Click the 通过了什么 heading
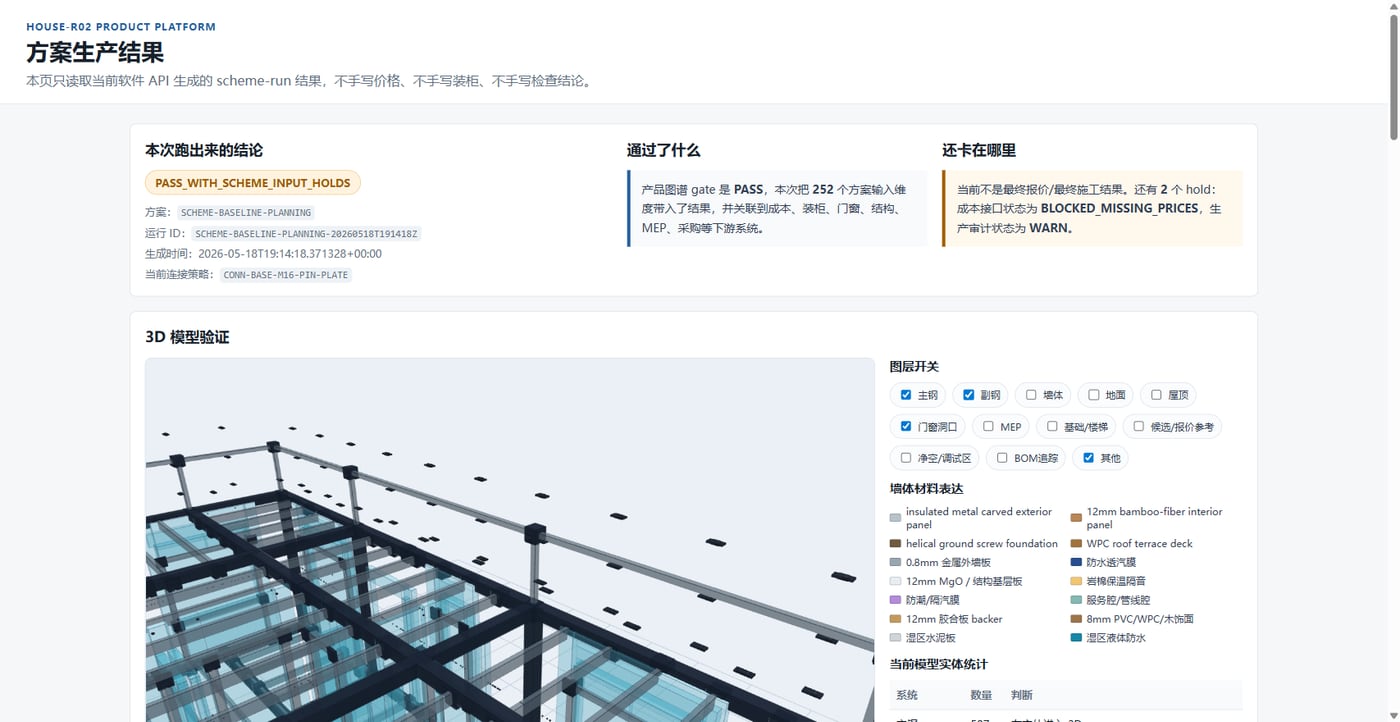 pos(663,150)
